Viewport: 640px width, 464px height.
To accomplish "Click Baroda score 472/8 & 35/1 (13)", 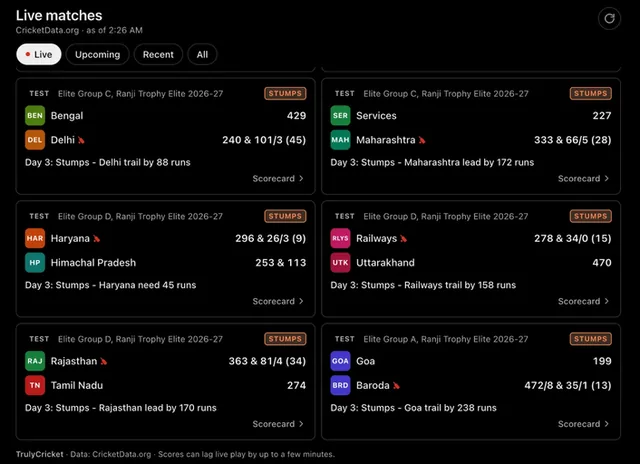I will click(x=568, y=385).
